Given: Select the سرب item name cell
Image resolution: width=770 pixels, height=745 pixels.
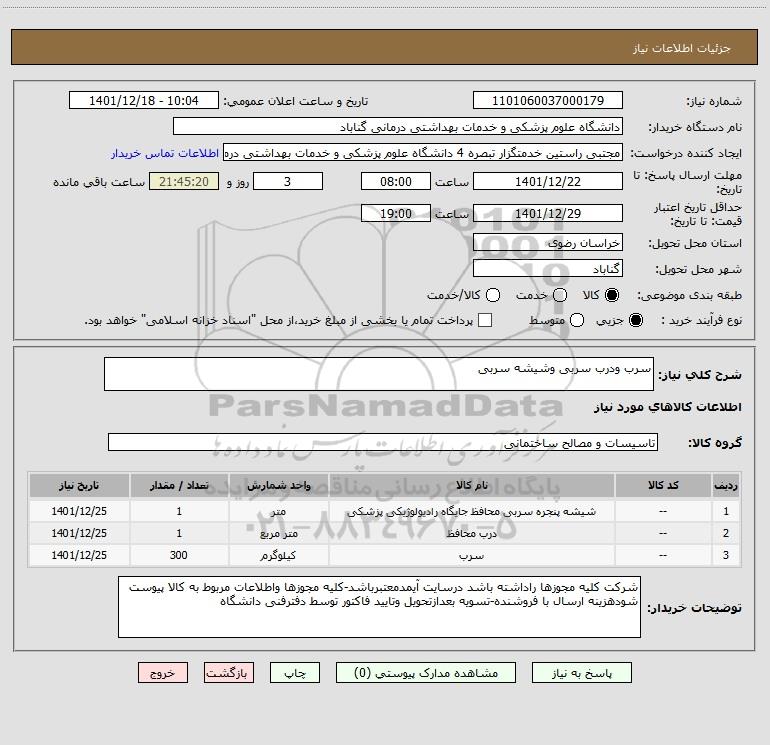Looking at the screenshot, I should pos(471,555).
